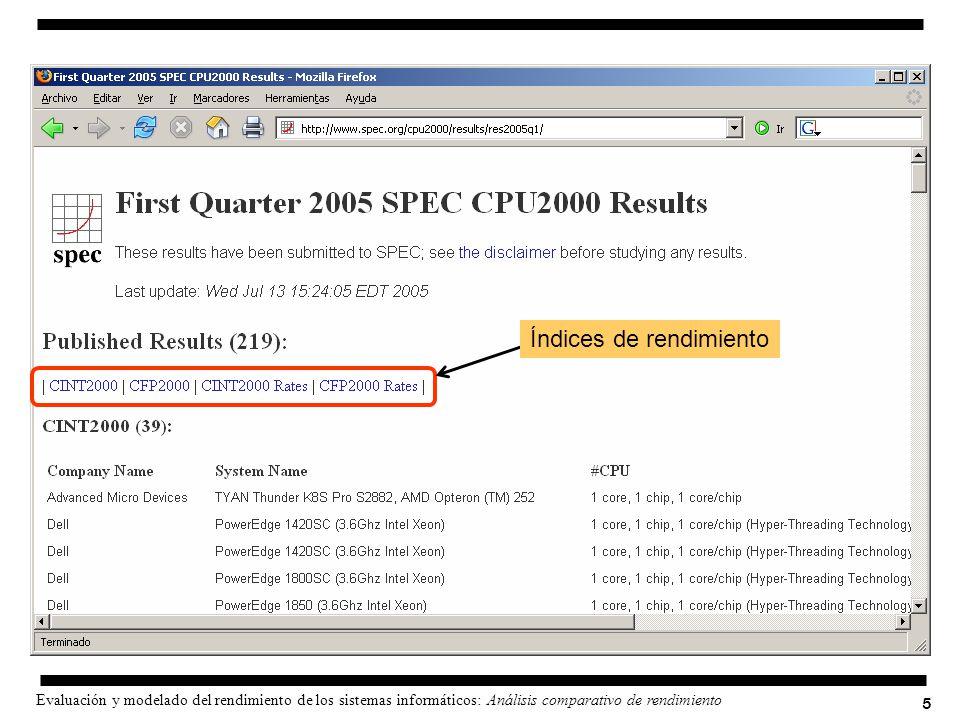Click the 'Company Name' column header
Screen dimensions: 960x720
(x=100, y=471)
